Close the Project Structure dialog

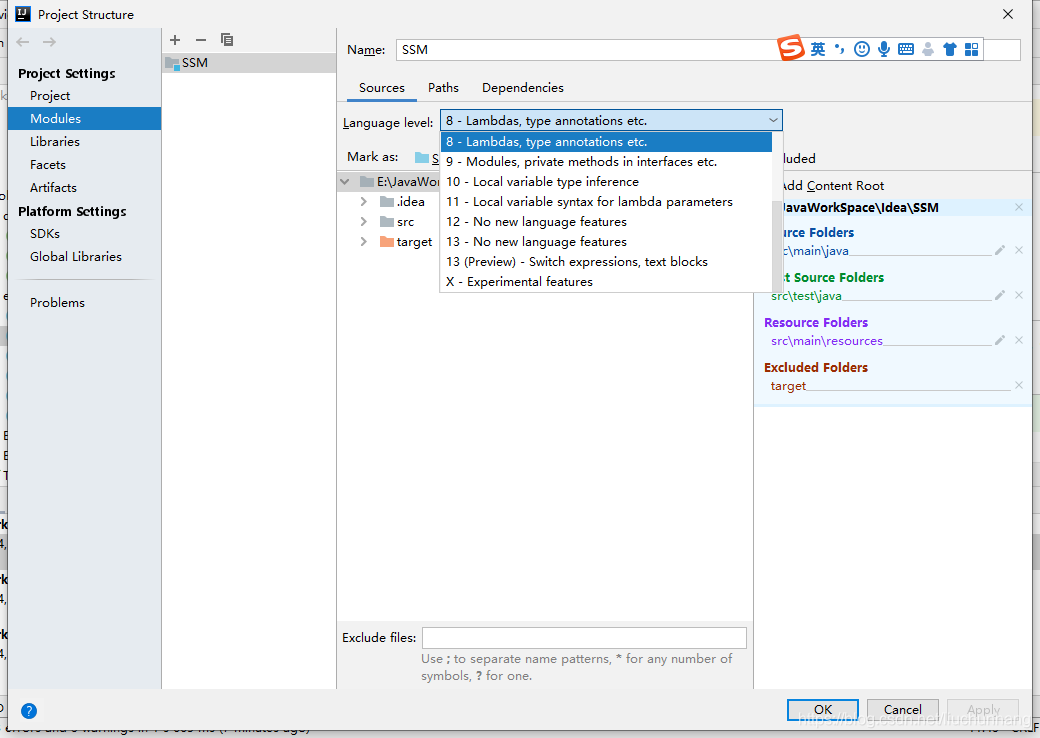tap(1008, 14)
